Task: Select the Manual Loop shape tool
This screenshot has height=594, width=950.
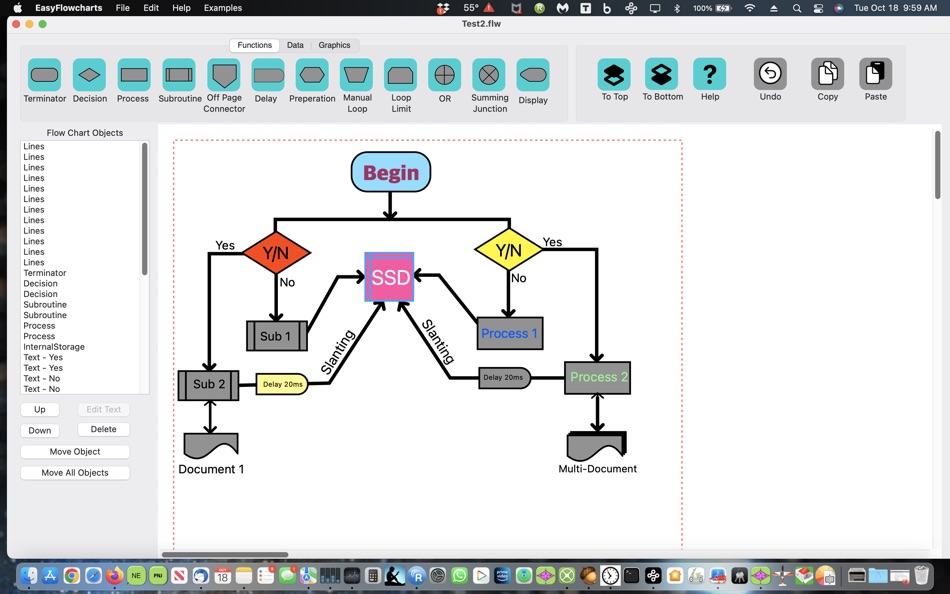Action: (356, 75)
